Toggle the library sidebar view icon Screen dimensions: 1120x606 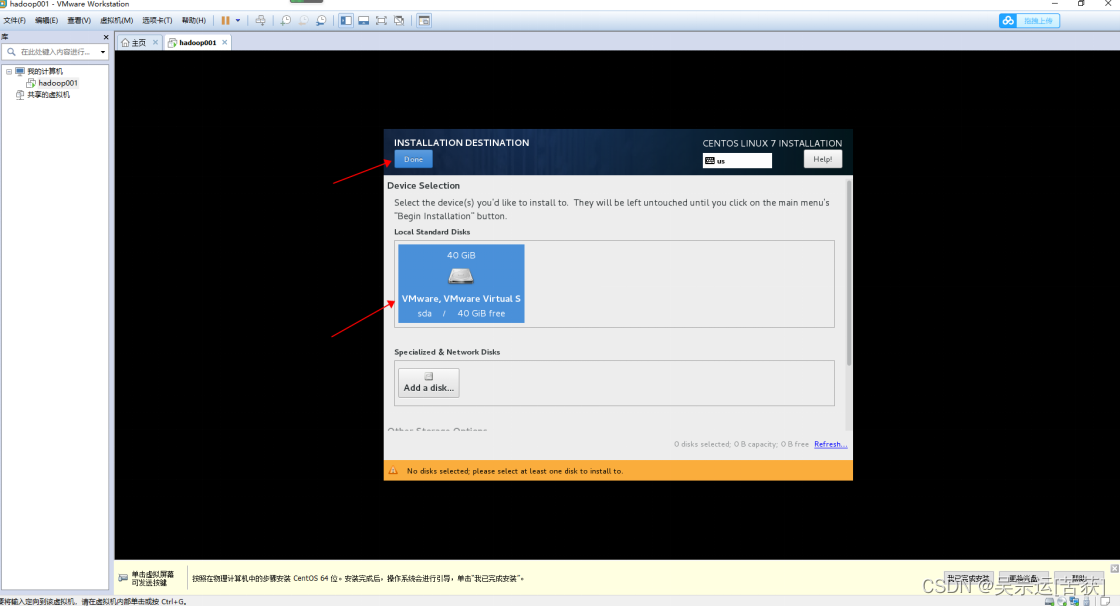tap(346, 20)
